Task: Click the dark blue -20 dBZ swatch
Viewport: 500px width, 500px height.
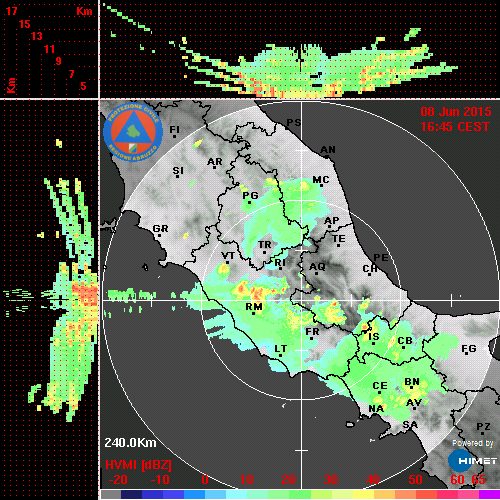Action: (x=131, y=494)
